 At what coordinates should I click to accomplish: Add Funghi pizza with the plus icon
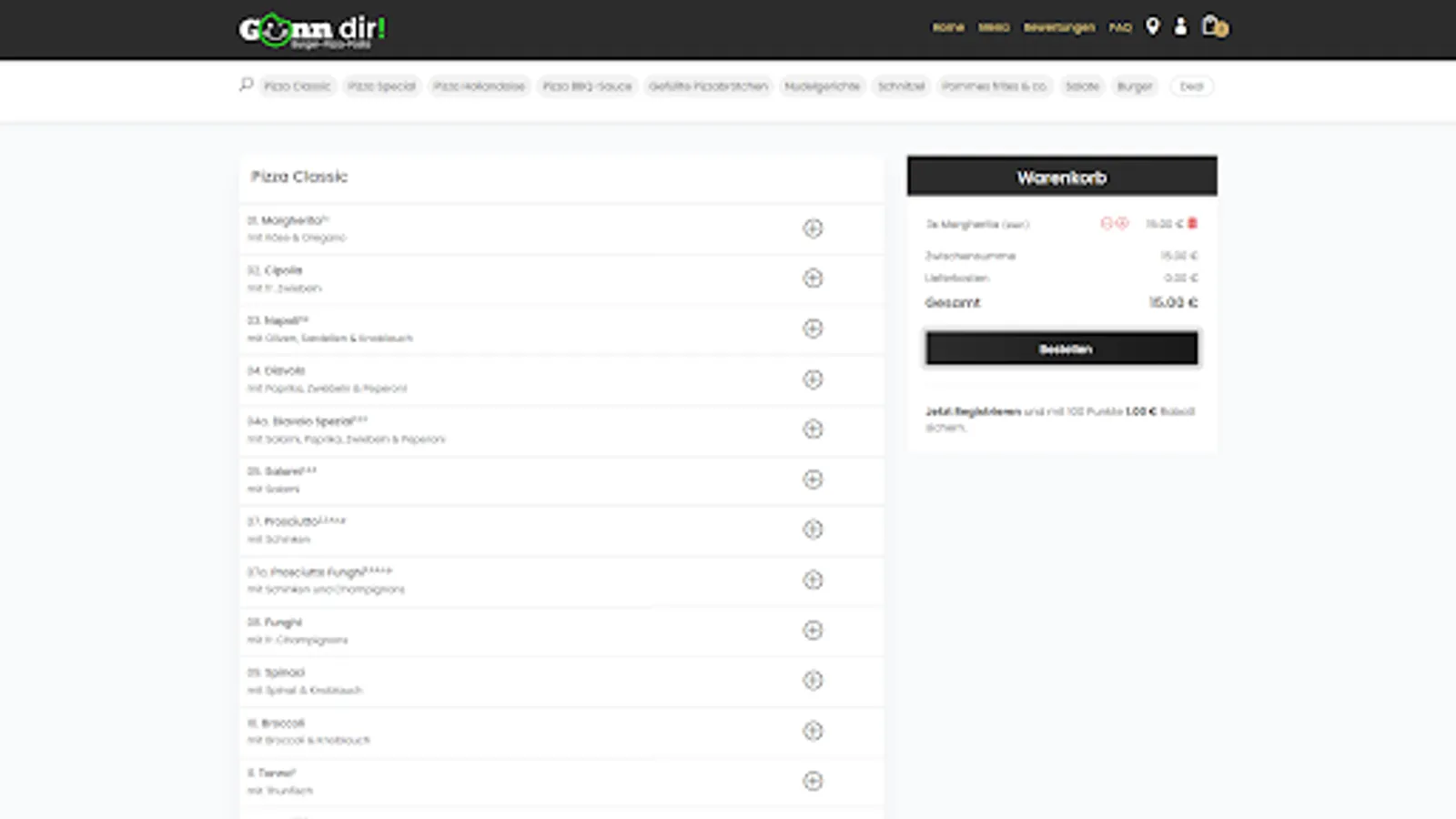(813, 630)
